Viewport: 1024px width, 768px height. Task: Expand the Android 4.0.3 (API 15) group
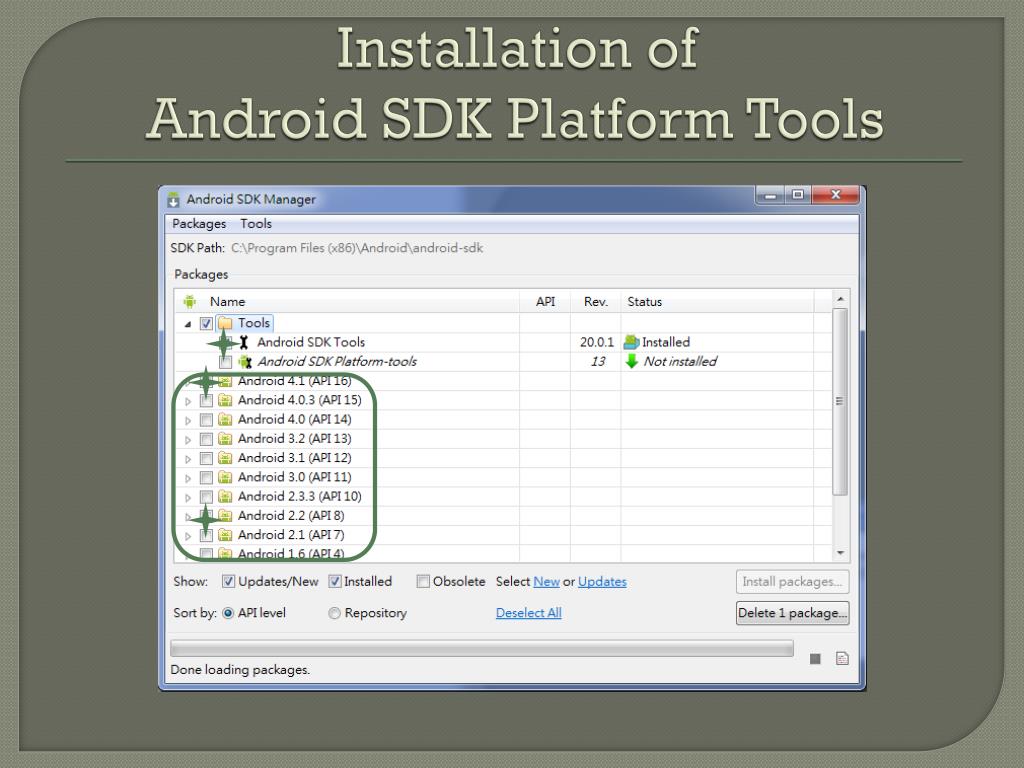pyautogui.click(x=188, y=401)
